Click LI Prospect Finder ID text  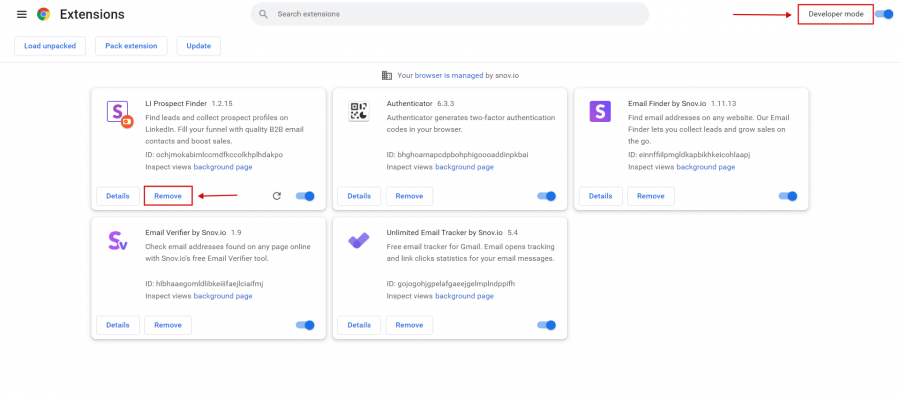pos(214,155)
